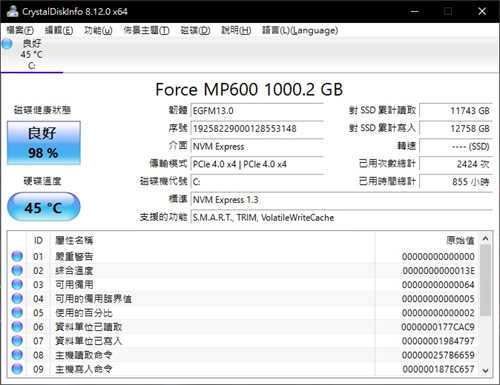The height and width of the screenshot is (385, 500).
Task: Open the 檔案(F) file menu
Action: (x=20, y=30)
